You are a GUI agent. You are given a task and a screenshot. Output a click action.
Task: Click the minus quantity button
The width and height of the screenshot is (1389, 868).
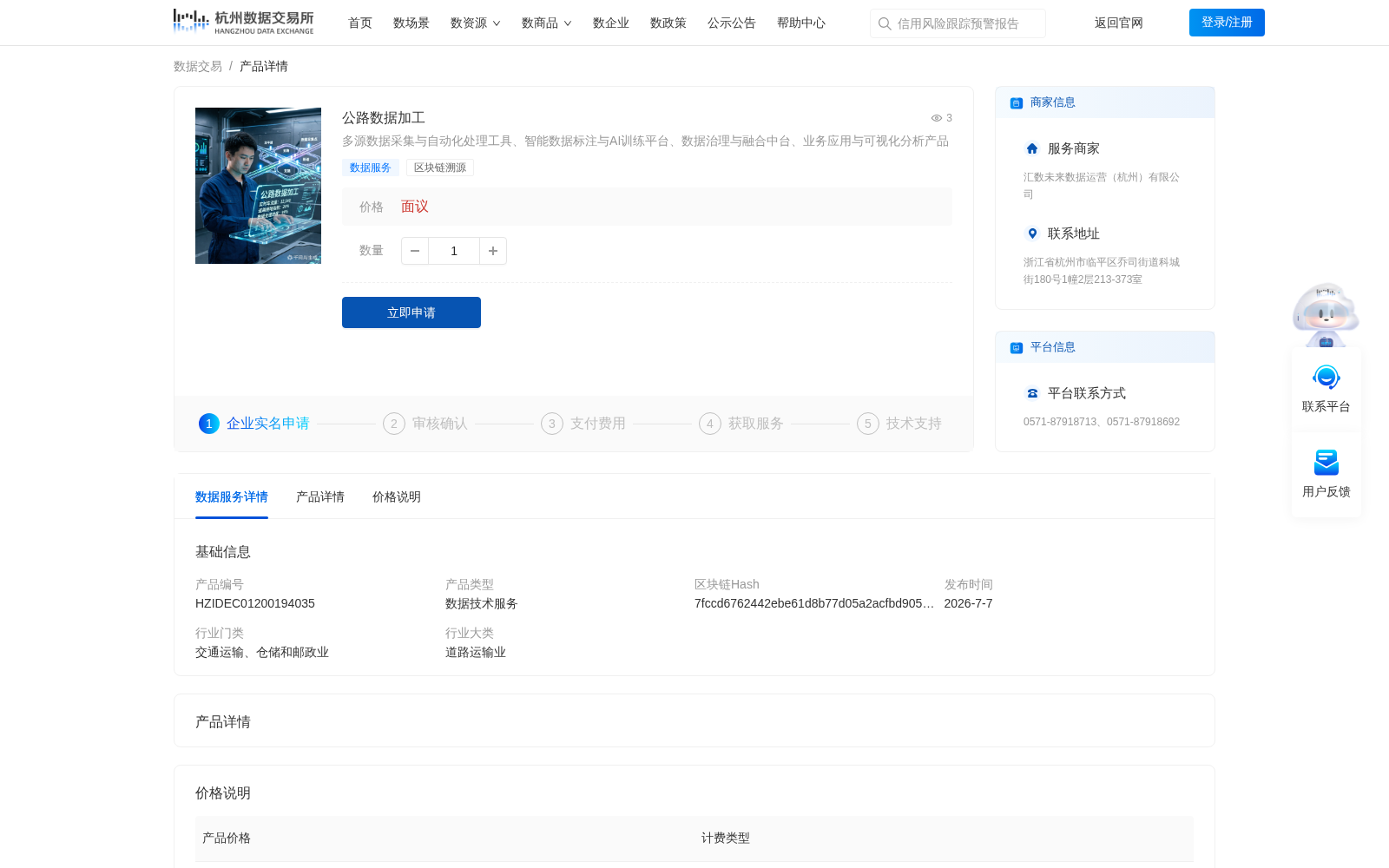415,251
